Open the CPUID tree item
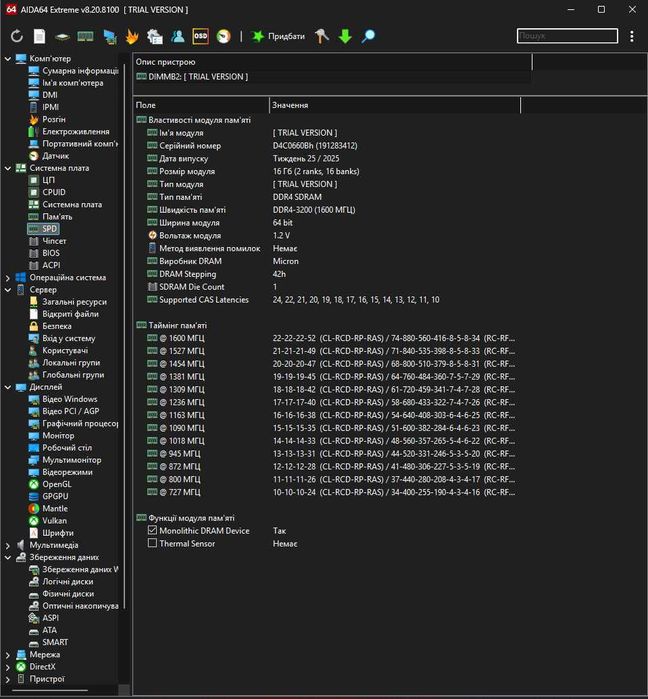 coord(47,192)
